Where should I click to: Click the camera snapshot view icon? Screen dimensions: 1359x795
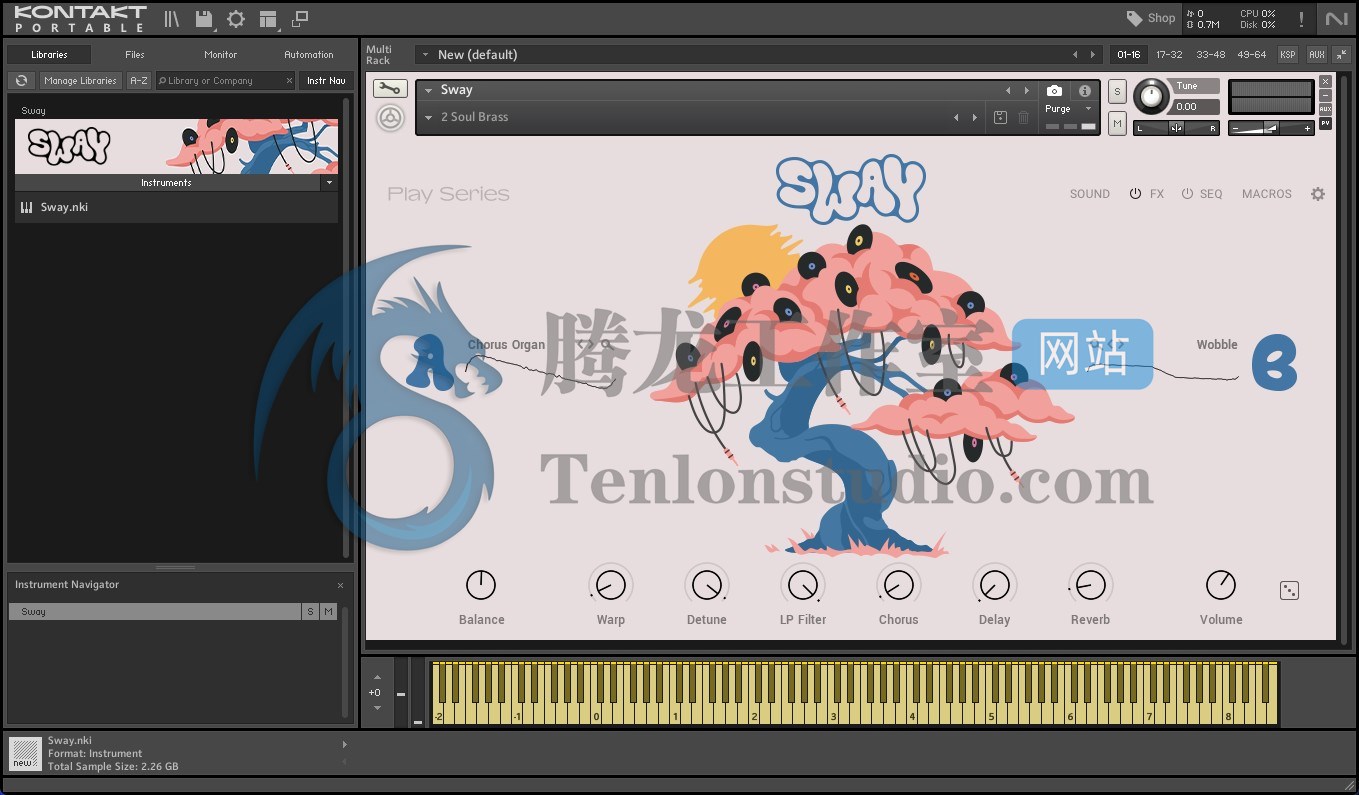pos(1054,91)
